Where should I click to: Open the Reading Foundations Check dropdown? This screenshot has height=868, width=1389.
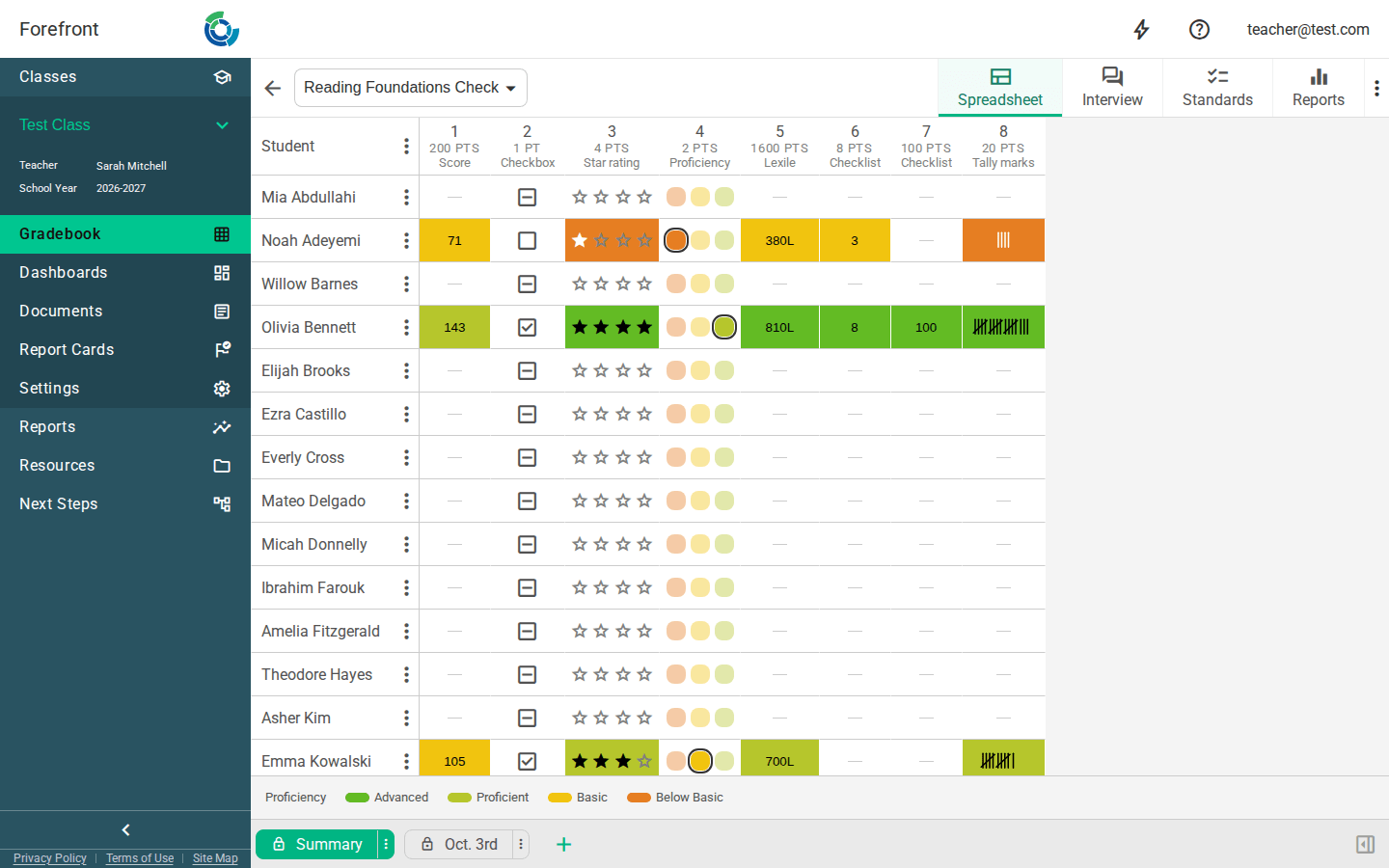410,88
